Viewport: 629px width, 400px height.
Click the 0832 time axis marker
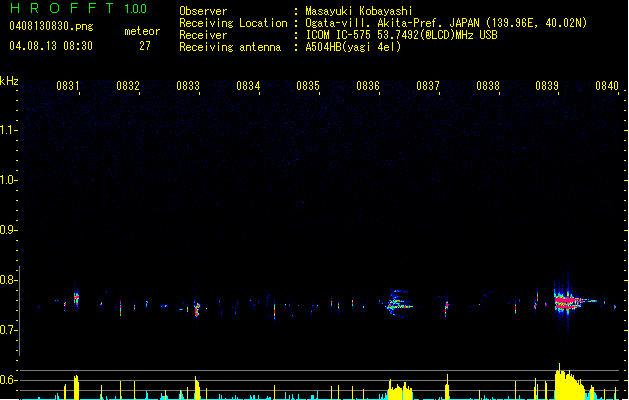128,86
